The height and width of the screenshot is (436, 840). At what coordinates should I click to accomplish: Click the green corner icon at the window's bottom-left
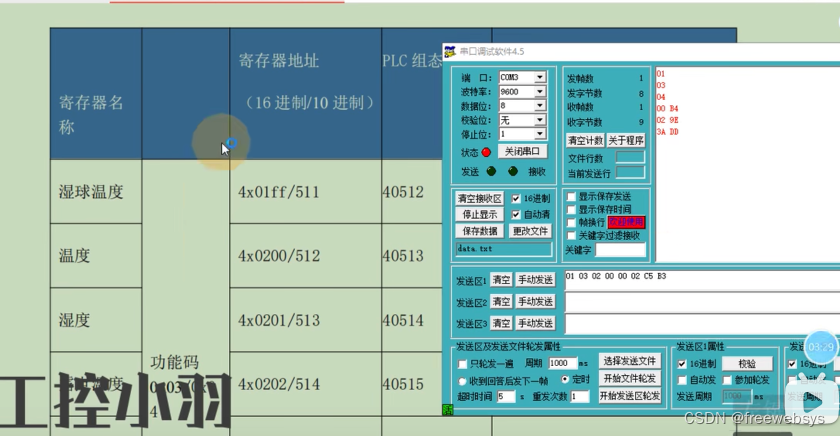[447, 410]
